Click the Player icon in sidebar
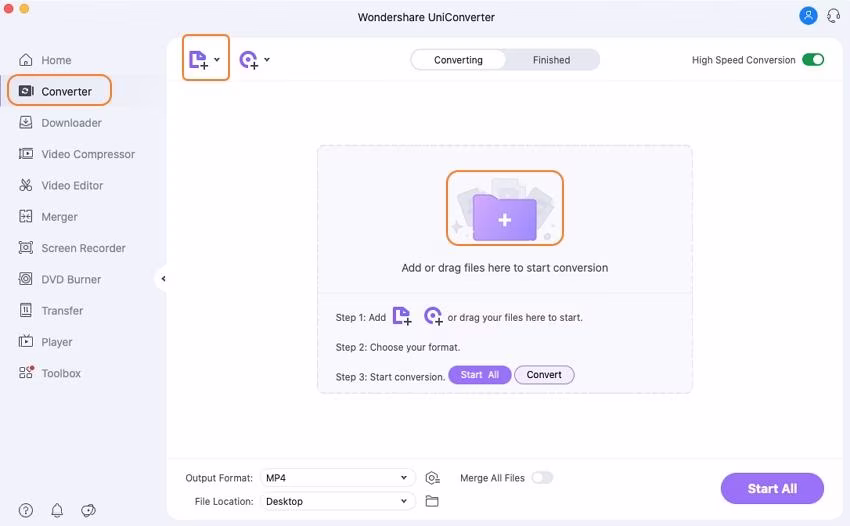850x526 pixels. pyautogui.click(x=25, y=342)
